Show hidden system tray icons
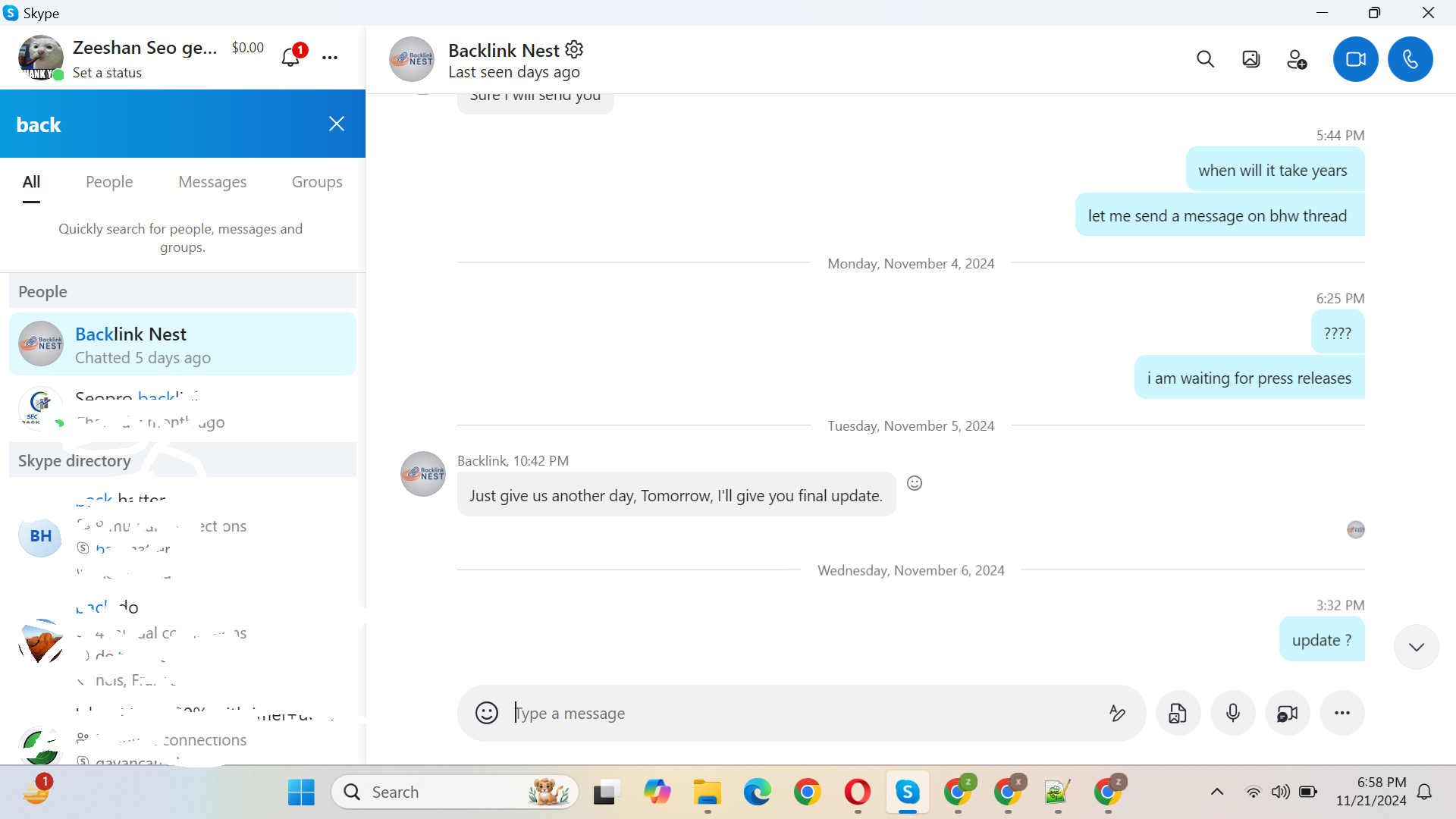The height and width of the screenshot is (819, 1456). point(1217,792)
